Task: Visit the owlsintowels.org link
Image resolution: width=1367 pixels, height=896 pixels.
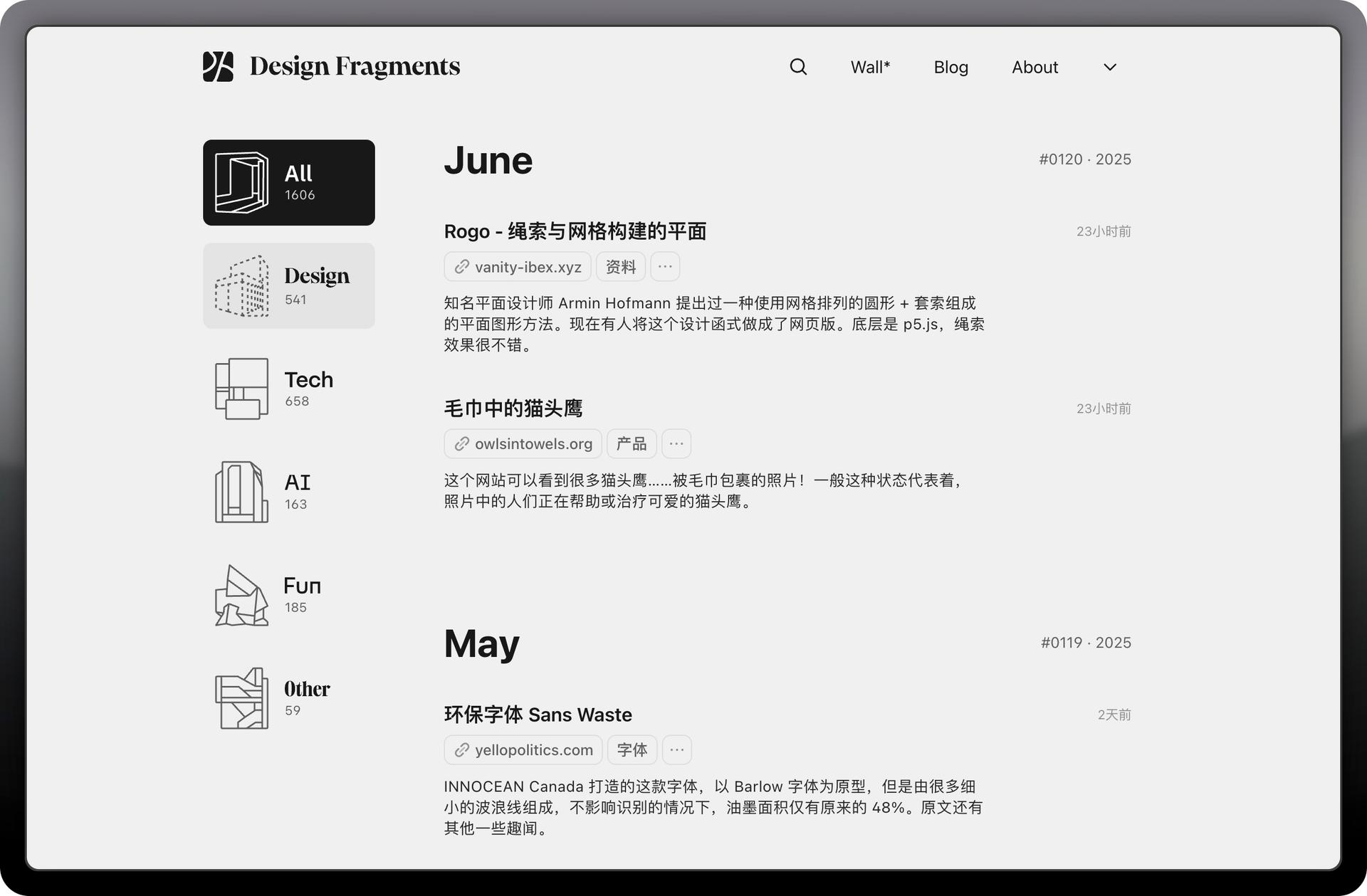Action: click(523, 444)
